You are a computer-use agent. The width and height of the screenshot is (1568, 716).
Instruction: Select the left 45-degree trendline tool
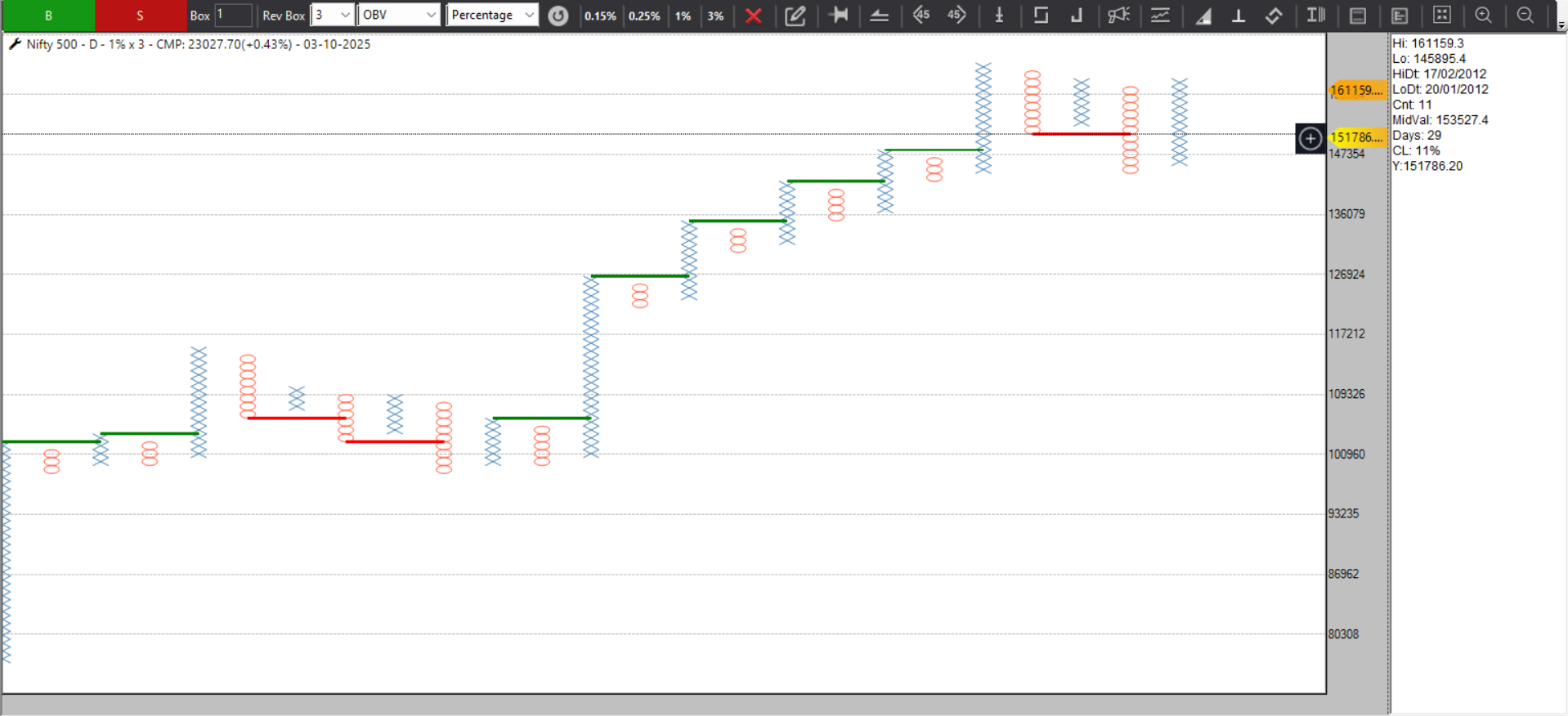click(921, 15)
